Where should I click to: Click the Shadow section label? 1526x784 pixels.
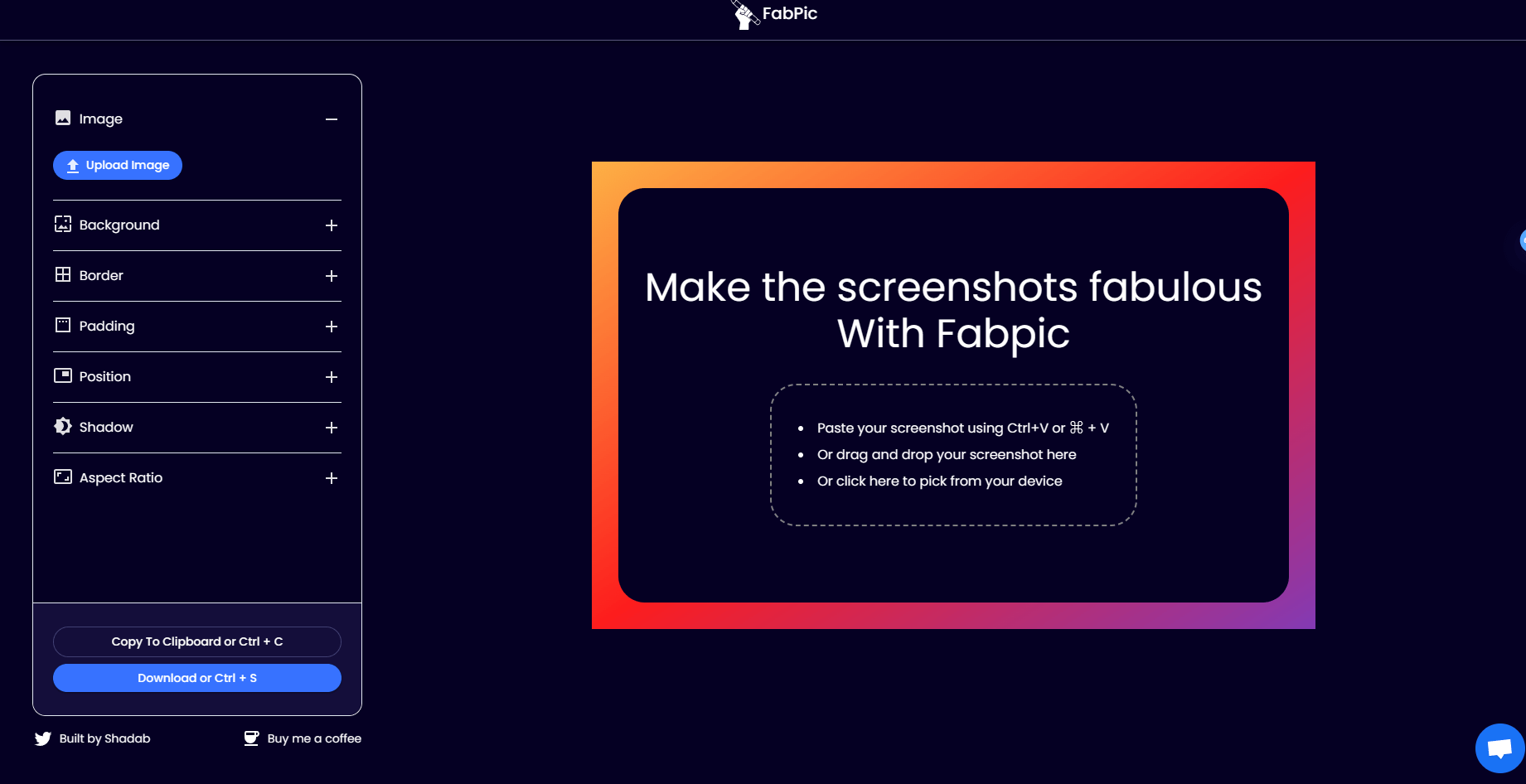click(x=106, y=427)
